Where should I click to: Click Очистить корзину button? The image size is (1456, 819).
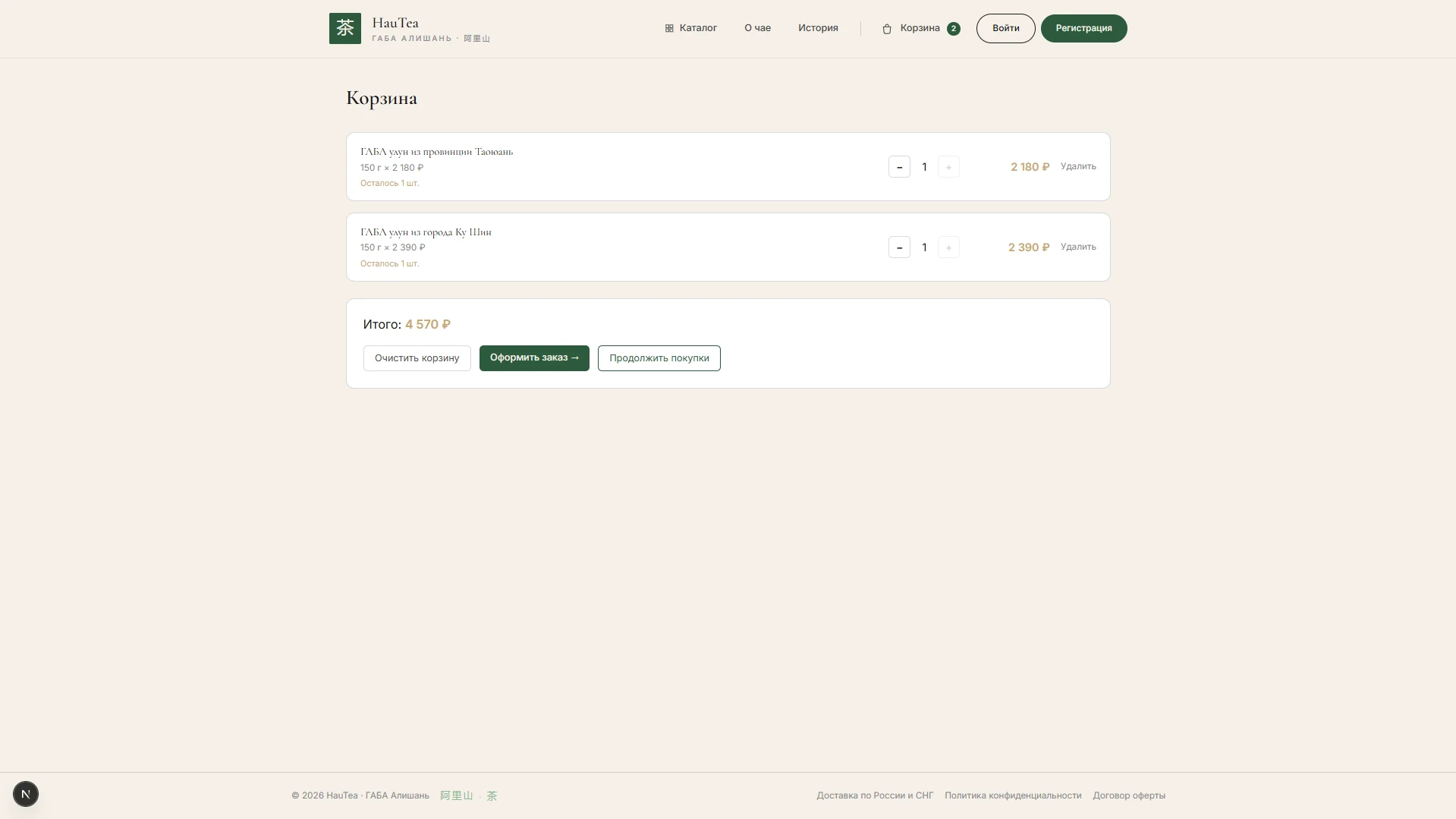(417, 358)
